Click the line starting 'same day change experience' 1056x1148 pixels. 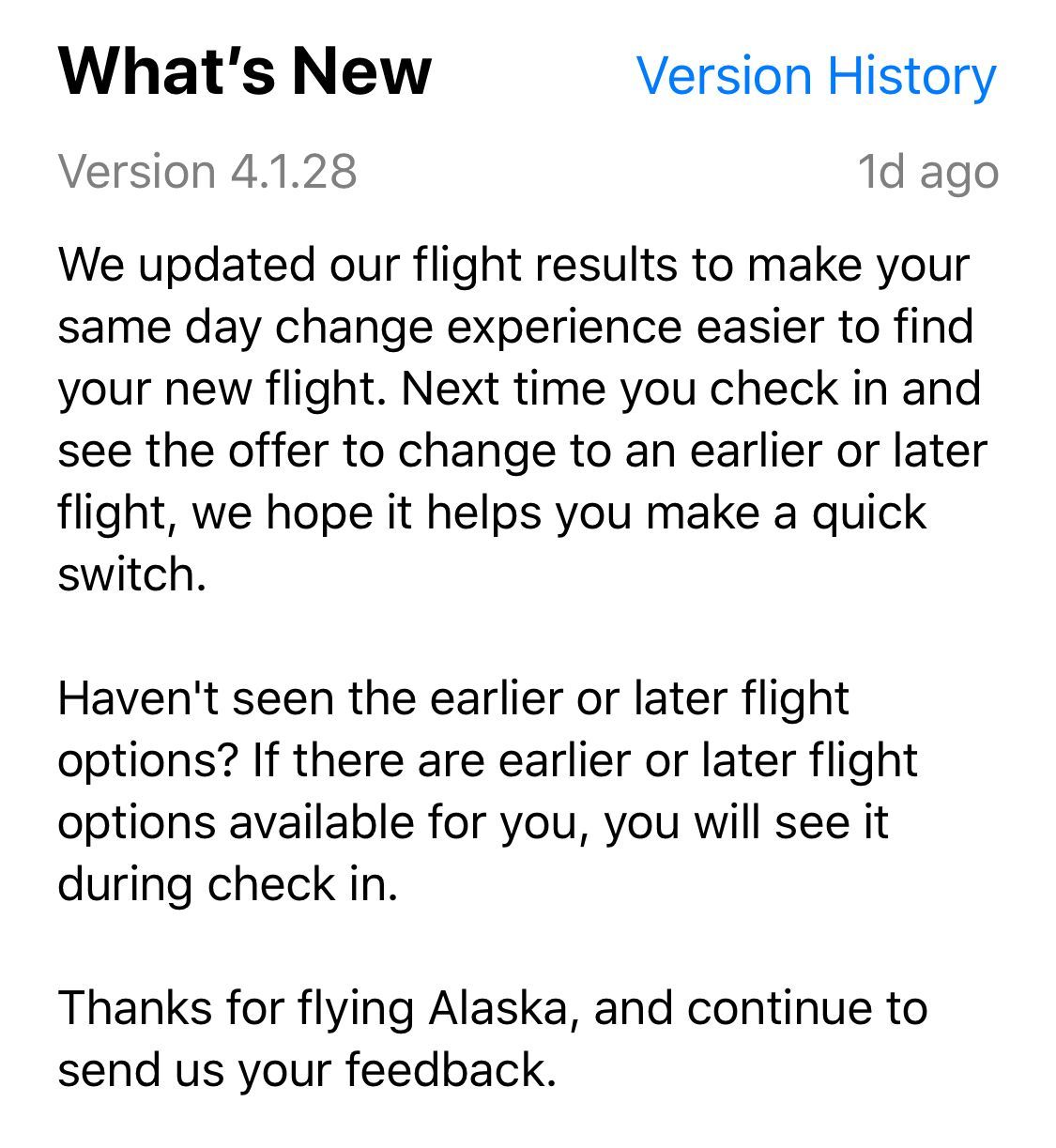click(x=515, y=327)
